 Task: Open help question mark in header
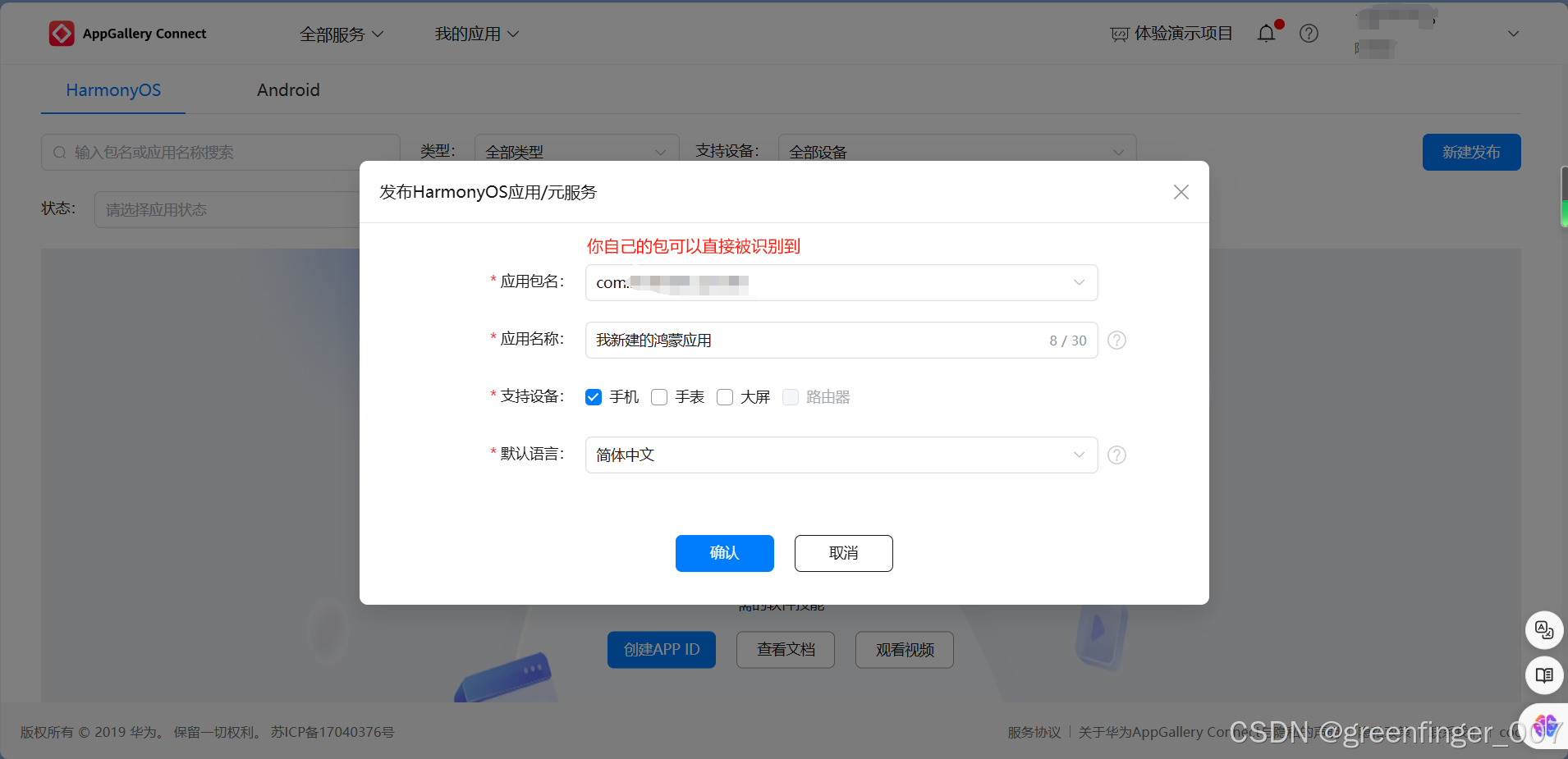(x=1309, y=34)
